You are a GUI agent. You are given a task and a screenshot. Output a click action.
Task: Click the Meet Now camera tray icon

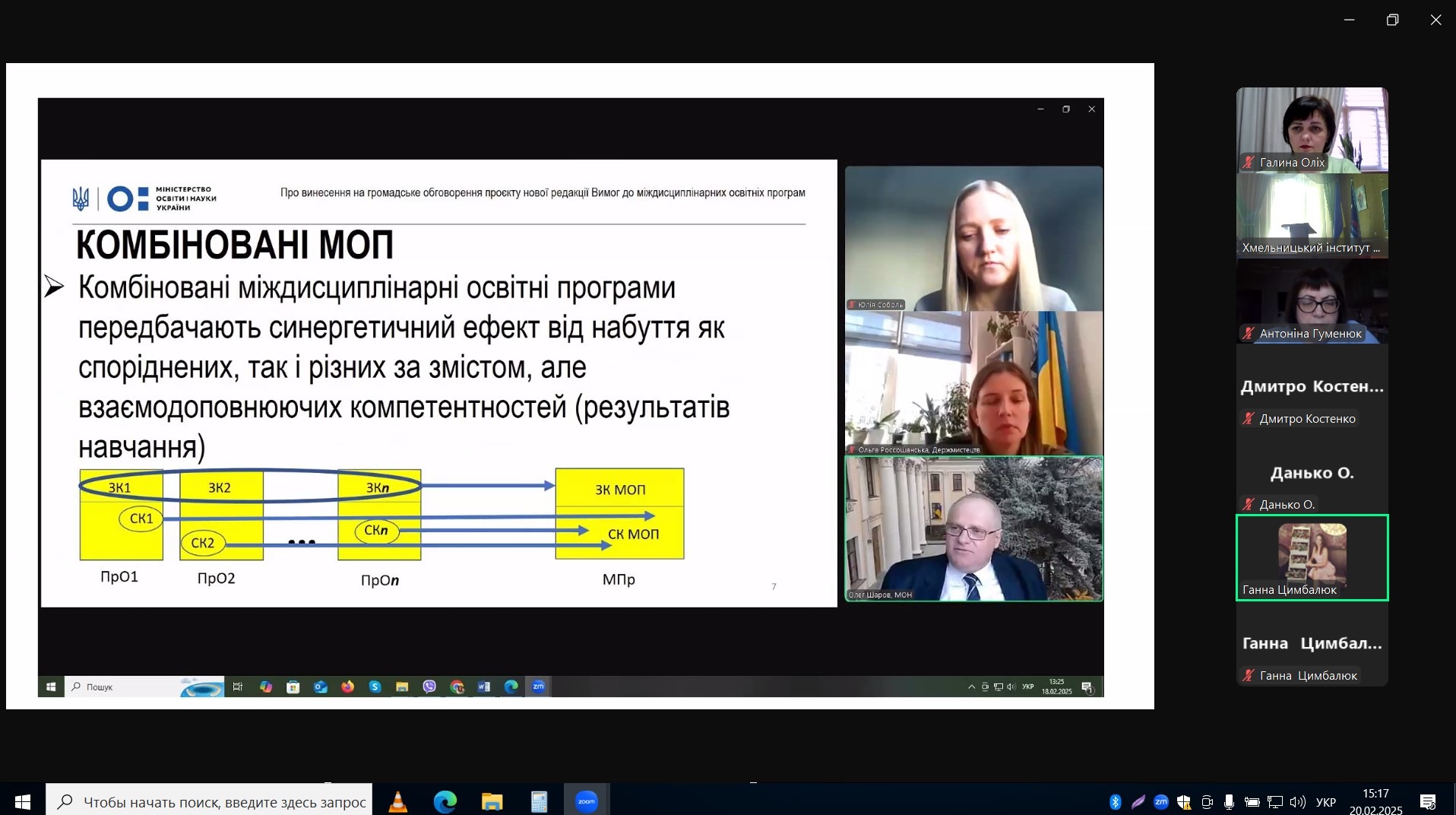(x=1207, y=802)
